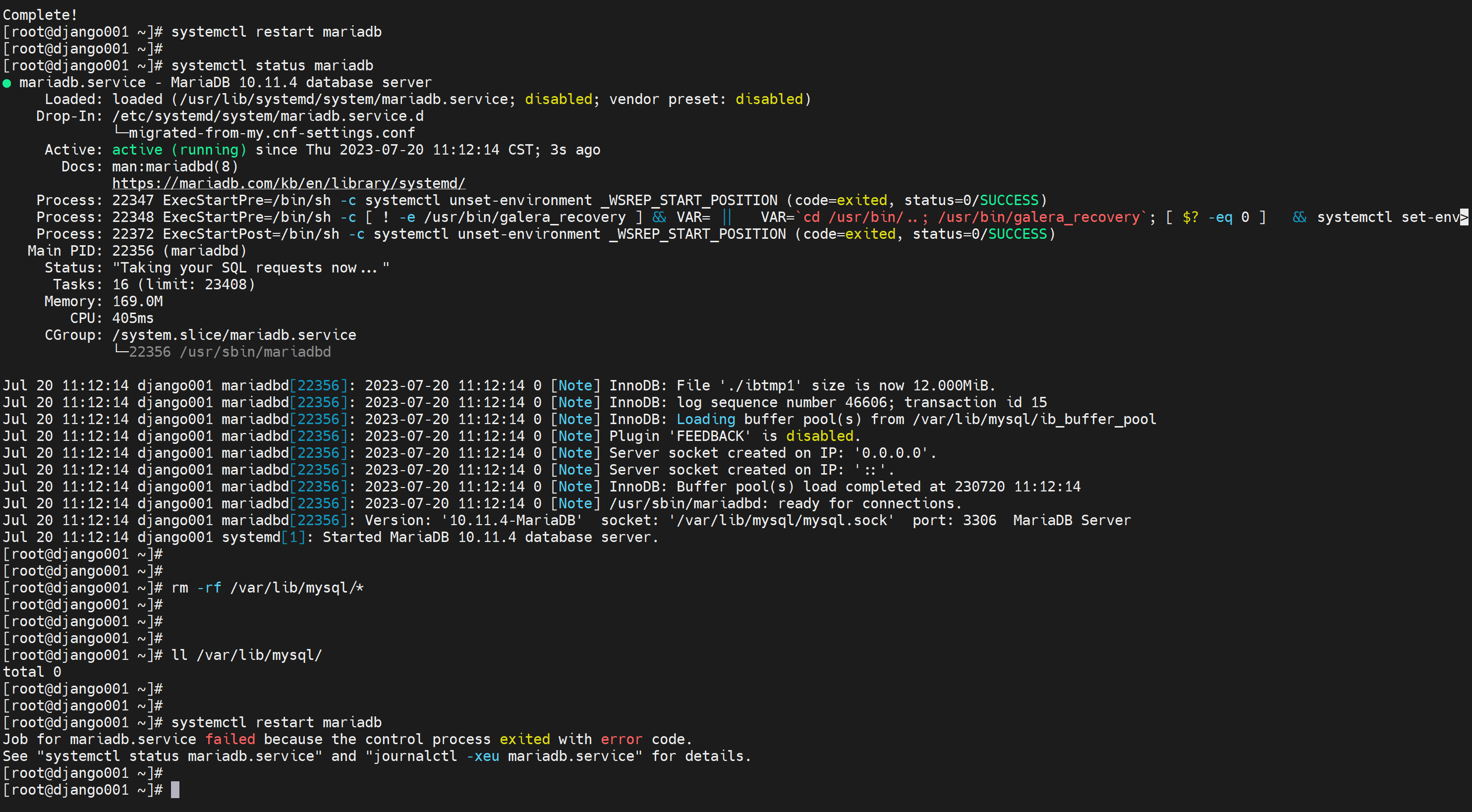Click the red 'failed' word in error
The height and width of the screenshot is (812, 1472).
(x=229, y=739)
